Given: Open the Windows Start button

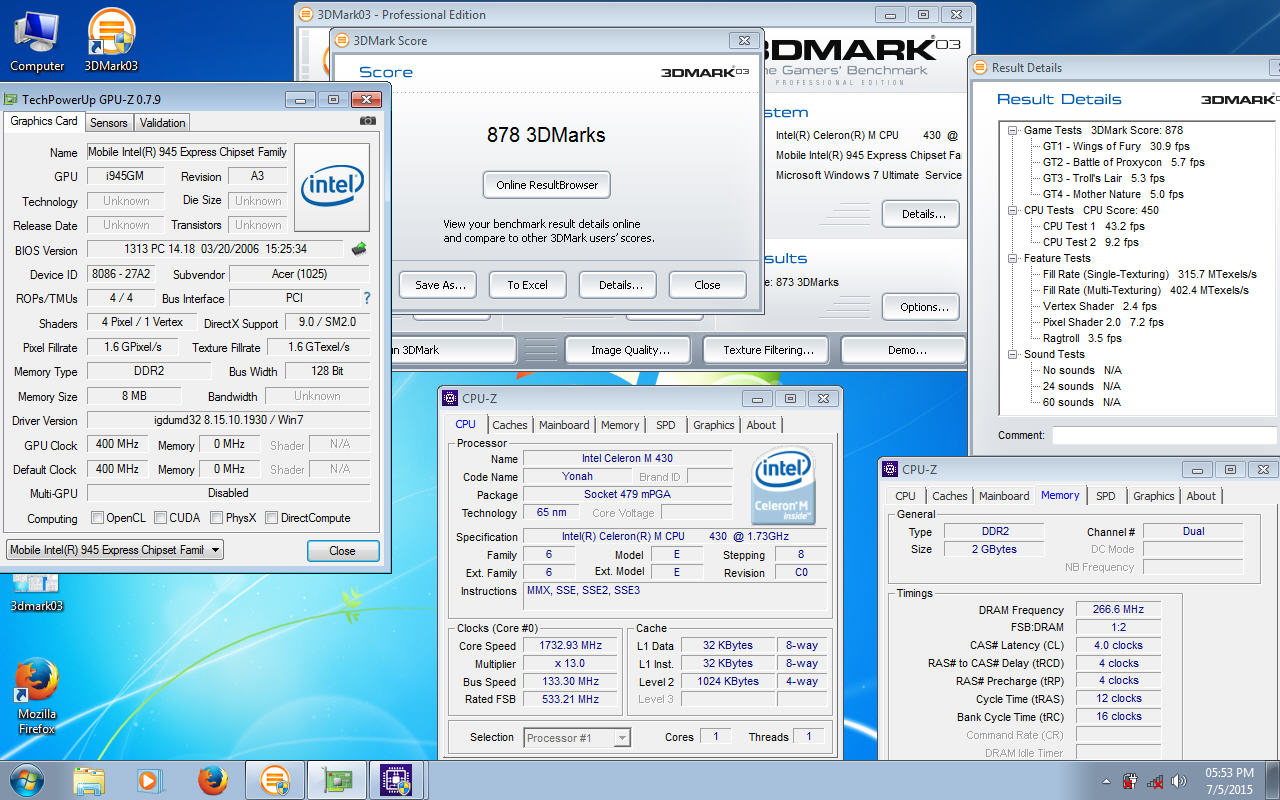Looking at the screenshot, I should [27, 779].
